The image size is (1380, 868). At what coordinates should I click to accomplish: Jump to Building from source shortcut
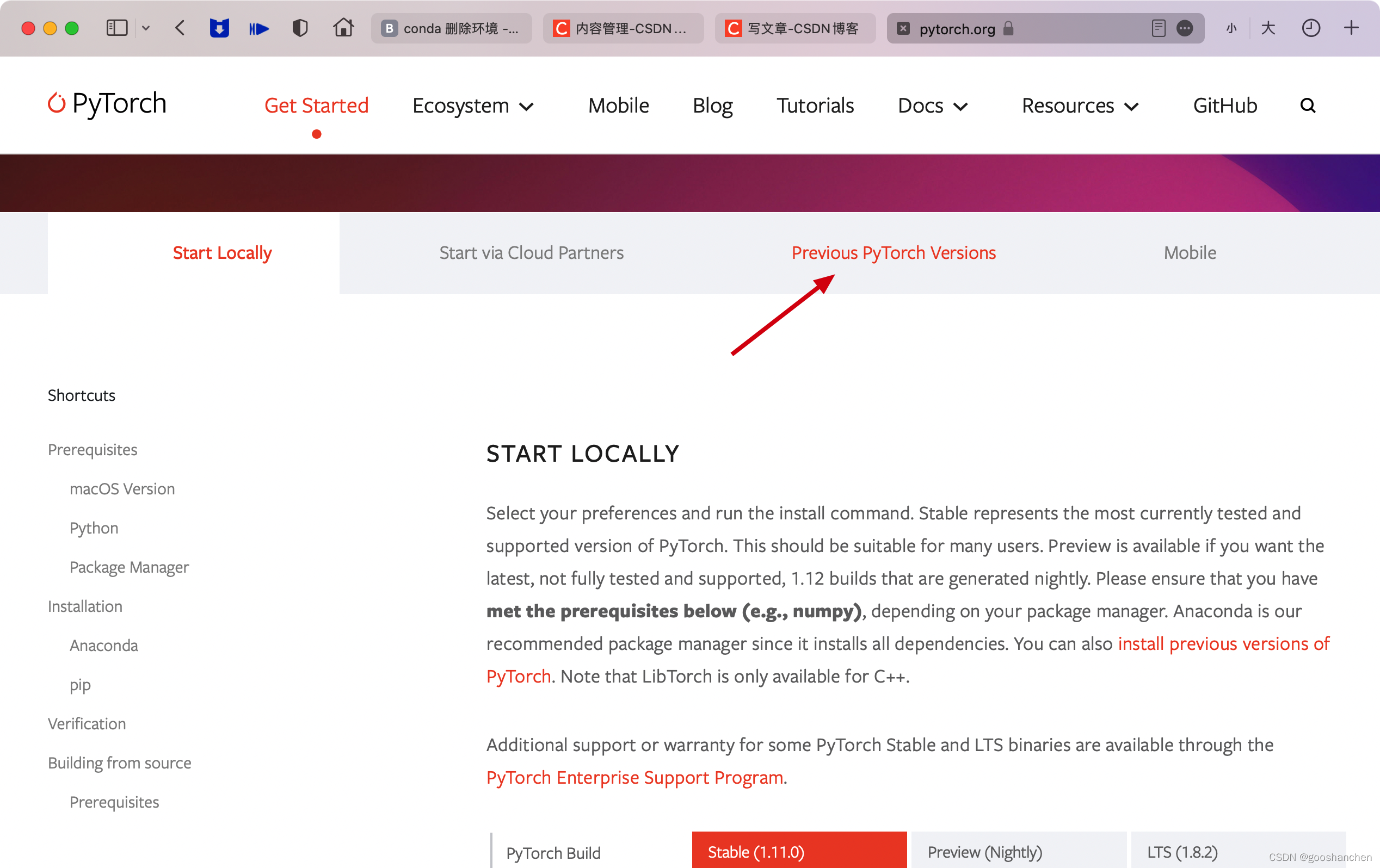[x=119, y=763]
